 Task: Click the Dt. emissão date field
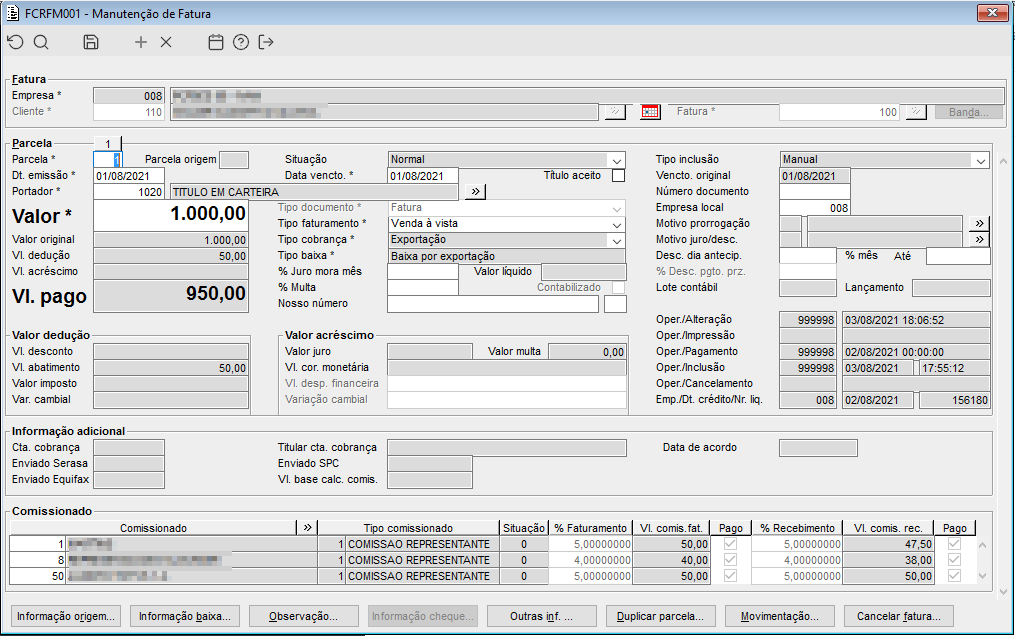pos(129,175)
